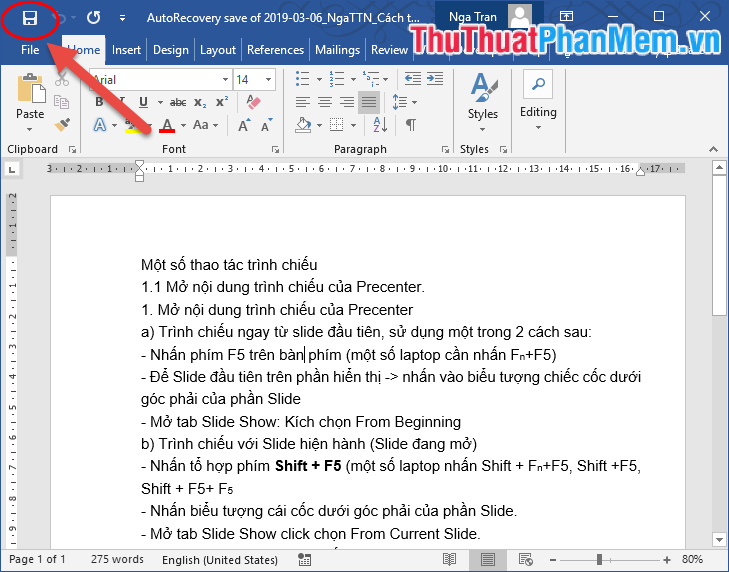
Task: Apply numbered list
Action: [x=337, y=79]
